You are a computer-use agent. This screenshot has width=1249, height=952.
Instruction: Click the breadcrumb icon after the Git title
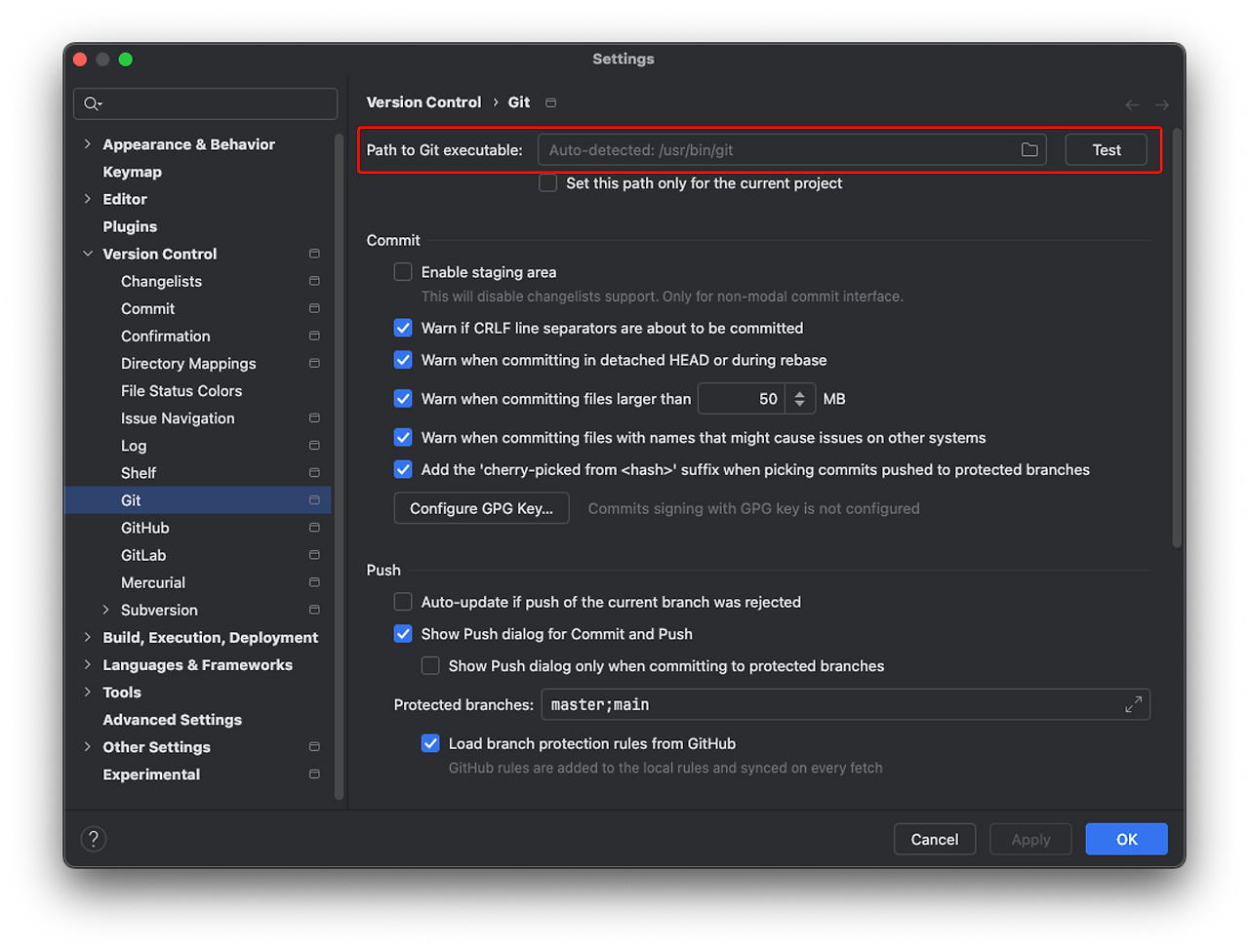pos(549,101)
